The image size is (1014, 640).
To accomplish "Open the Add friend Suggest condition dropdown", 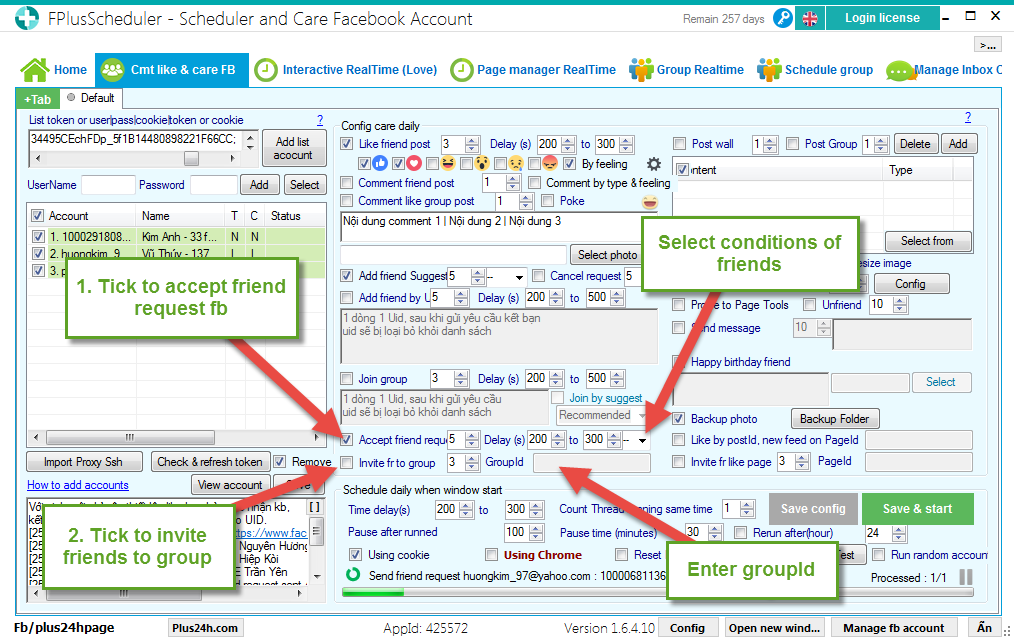I will 518,276.
